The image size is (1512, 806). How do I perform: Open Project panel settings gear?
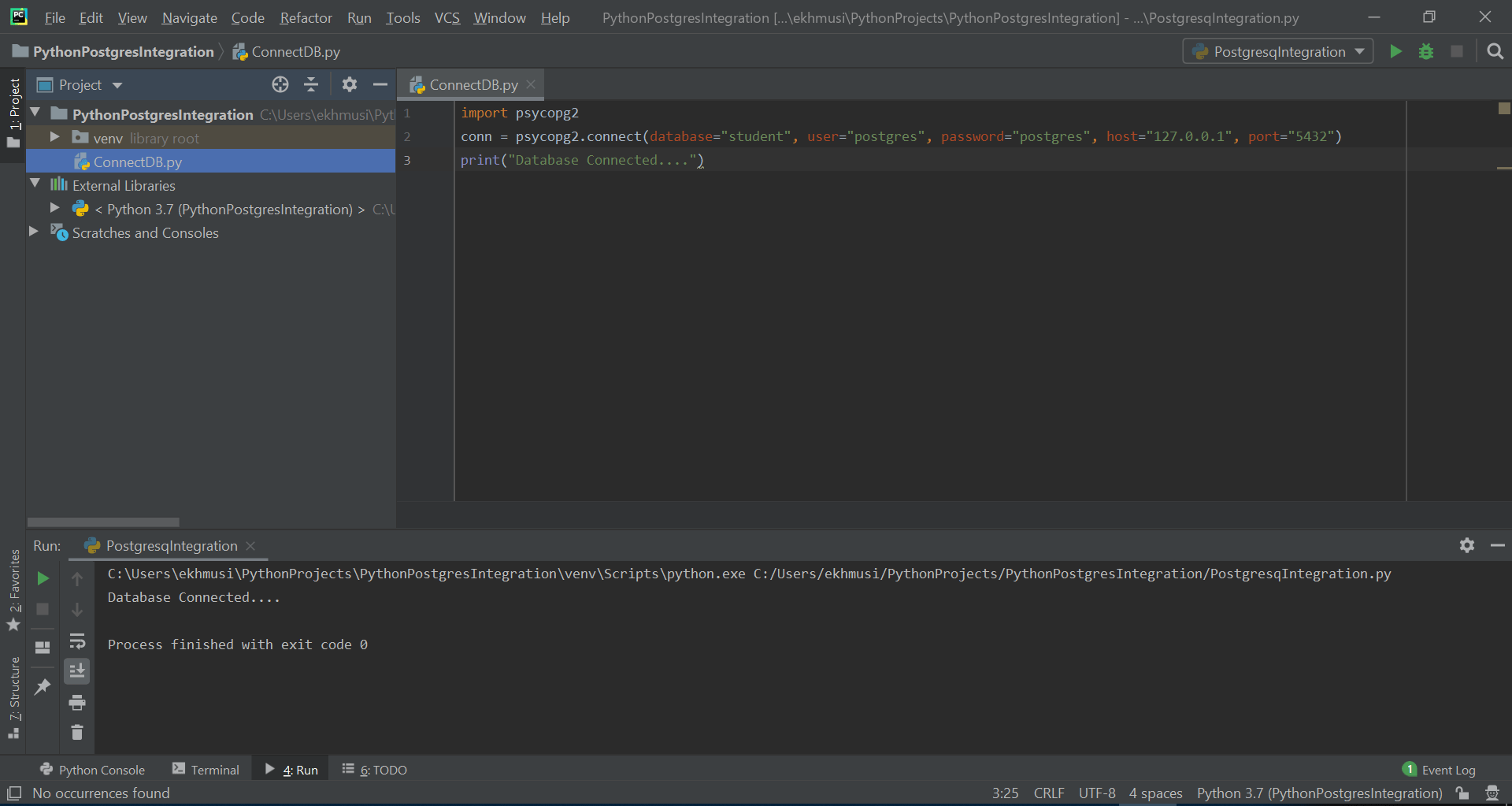(x=350, y=85)
